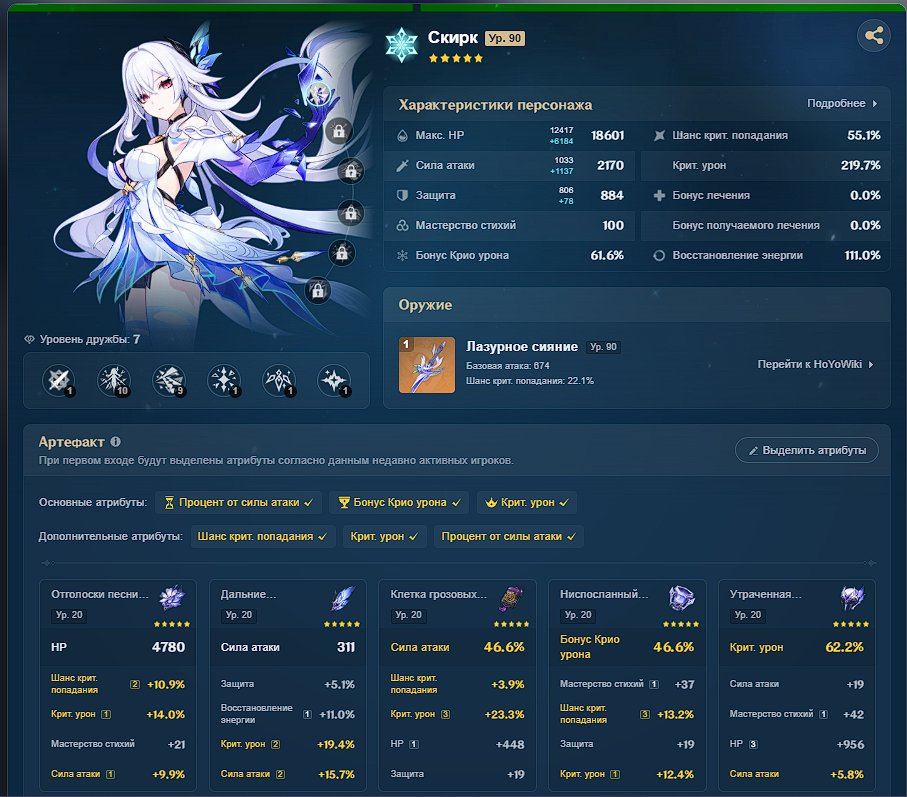Open Перейти к HoYoWiki link

(x=816, y=364)
